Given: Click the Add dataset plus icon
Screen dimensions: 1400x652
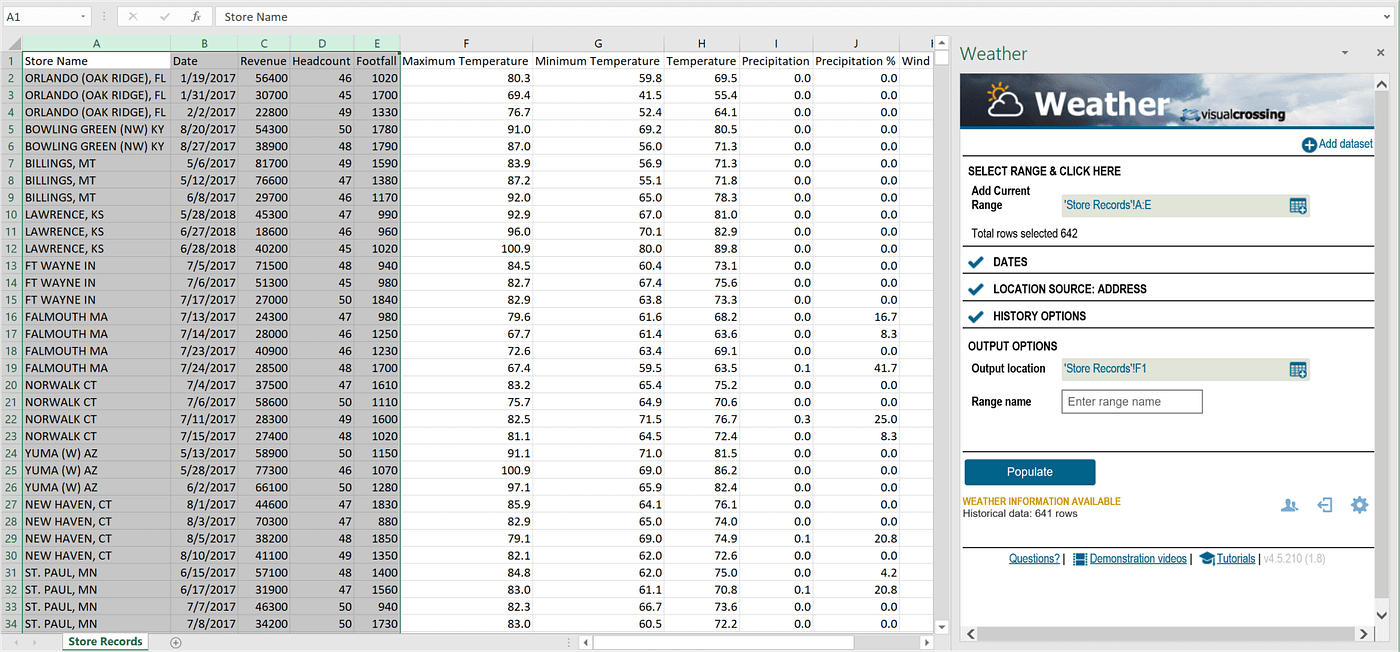Looking at the screenshot, I should coord(1310,143).
